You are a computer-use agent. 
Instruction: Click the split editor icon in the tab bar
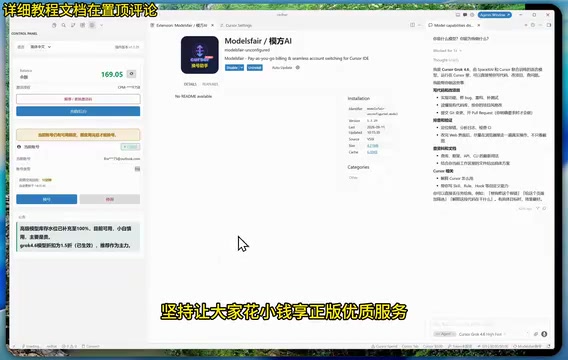click(413, 25)
